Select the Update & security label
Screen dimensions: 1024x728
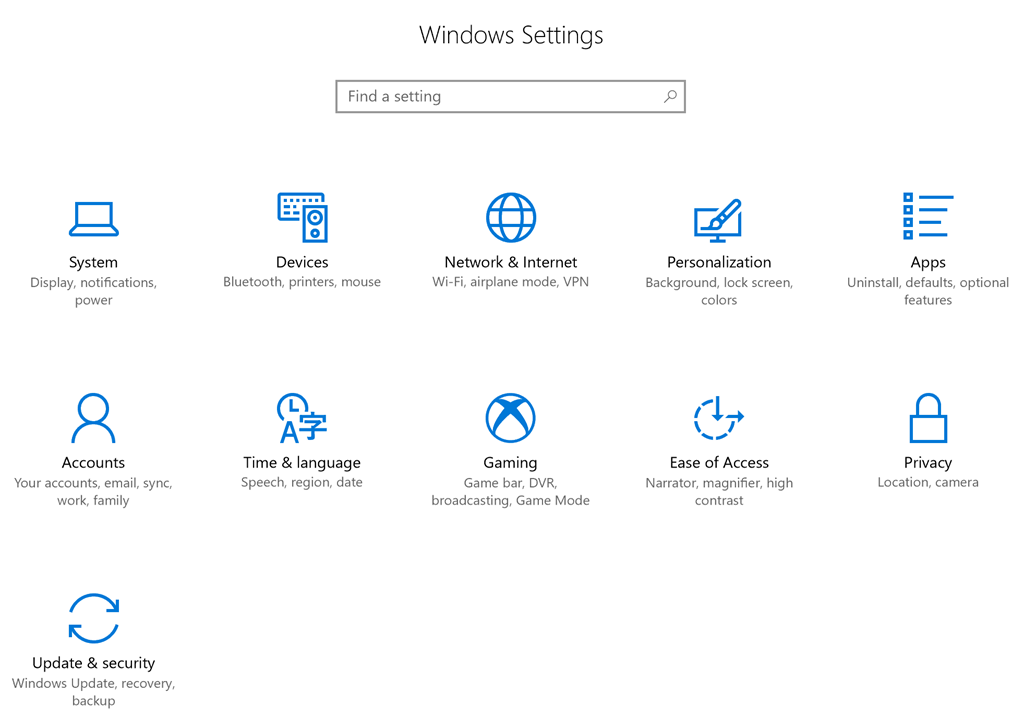(93, 663)
